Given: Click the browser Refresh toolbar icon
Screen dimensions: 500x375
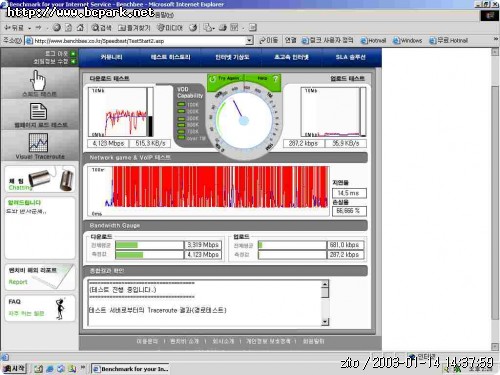Looking at the screenshot, I should [x=68, y=28].
